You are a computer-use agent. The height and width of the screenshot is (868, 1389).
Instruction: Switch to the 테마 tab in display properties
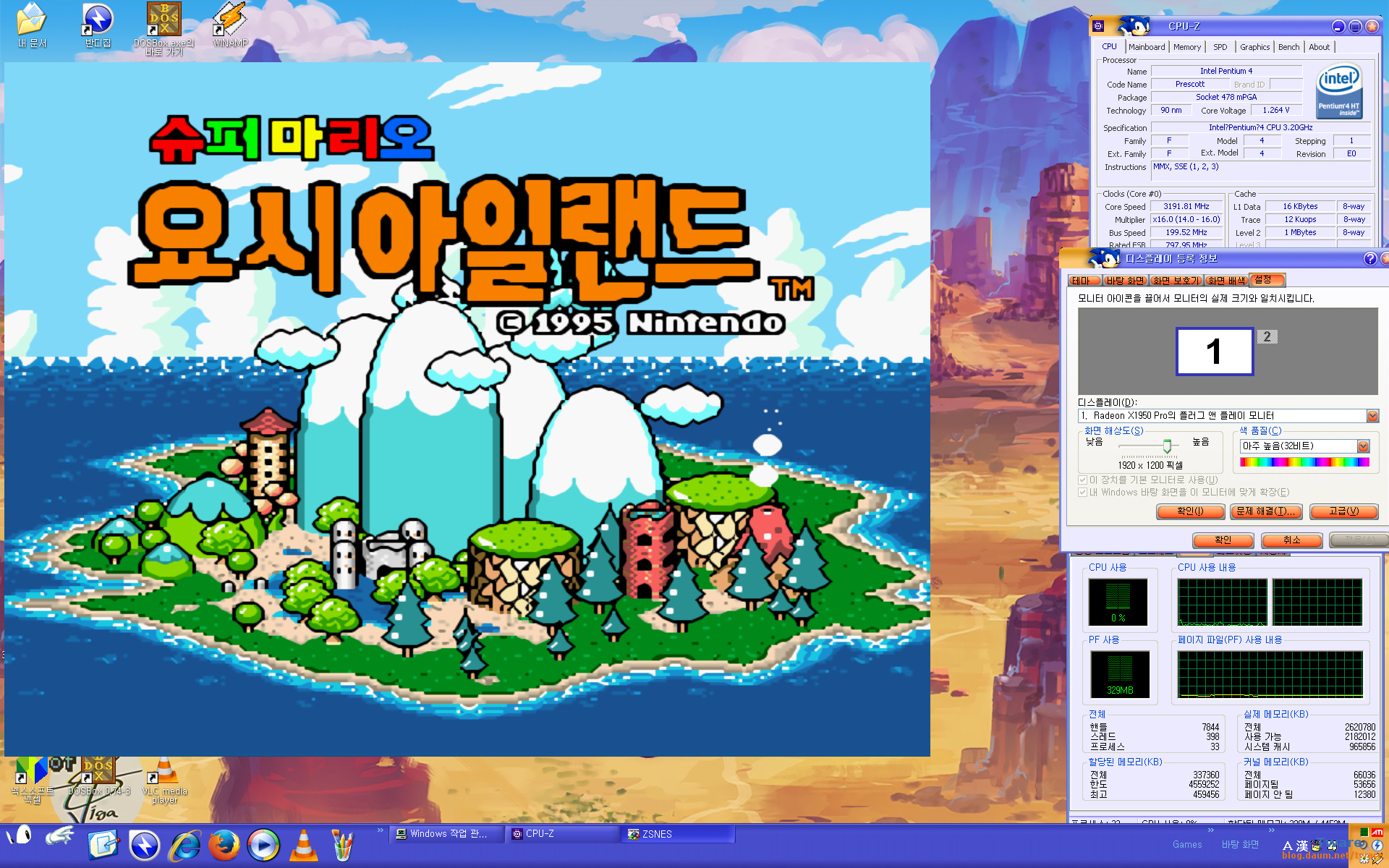1084,281
